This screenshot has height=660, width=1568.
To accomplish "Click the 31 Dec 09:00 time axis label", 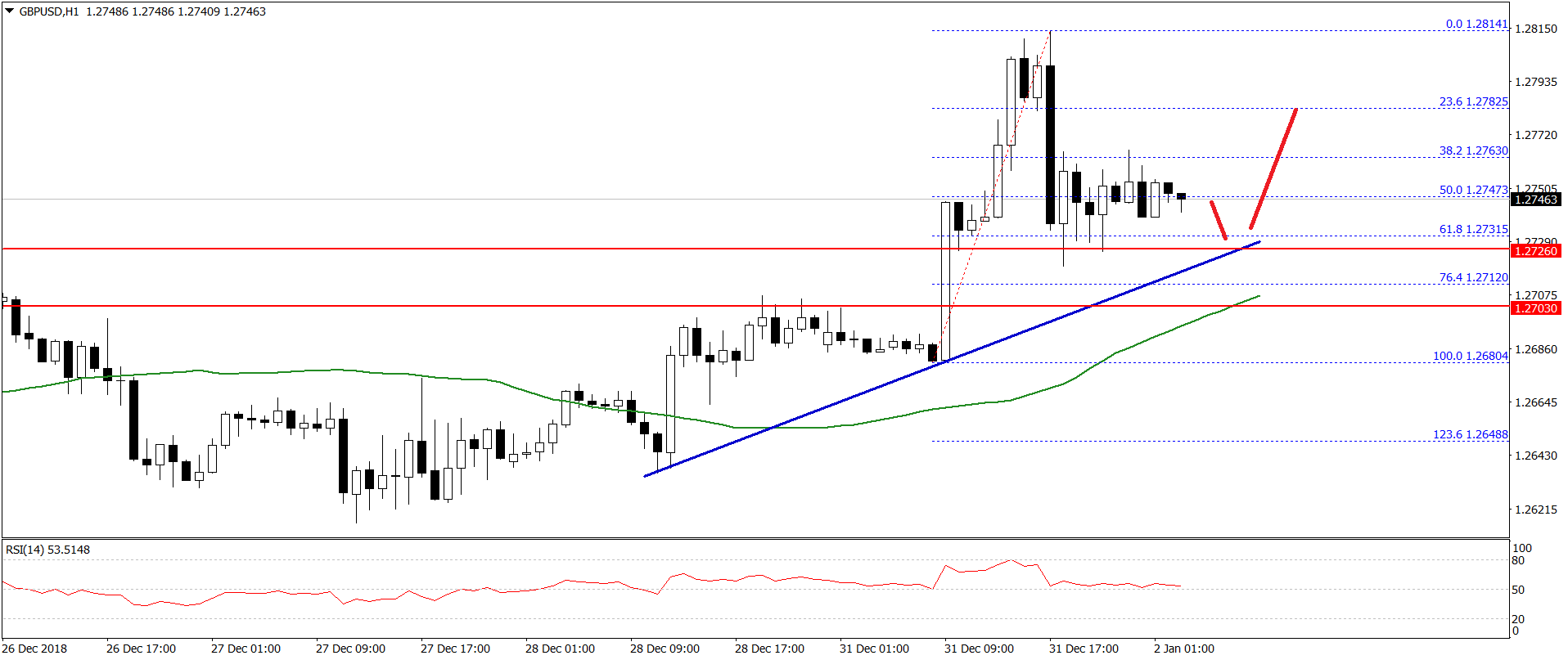I will pyautogui.click(x=979, y=649).
